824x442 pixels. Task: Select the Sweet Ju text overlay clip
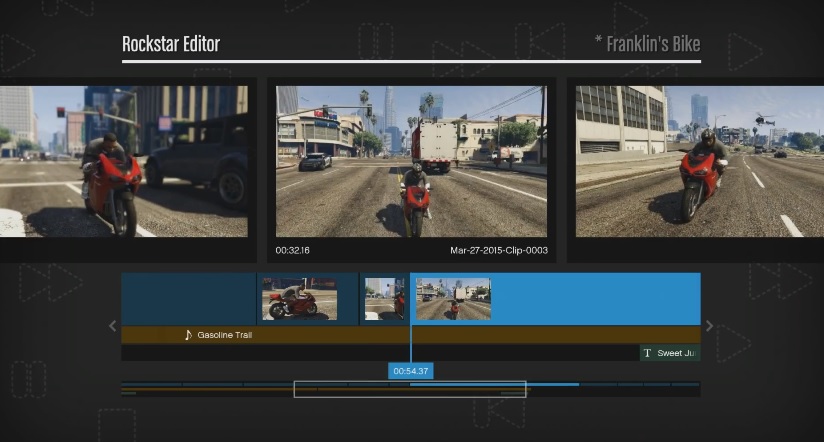(x=670, y=353)
